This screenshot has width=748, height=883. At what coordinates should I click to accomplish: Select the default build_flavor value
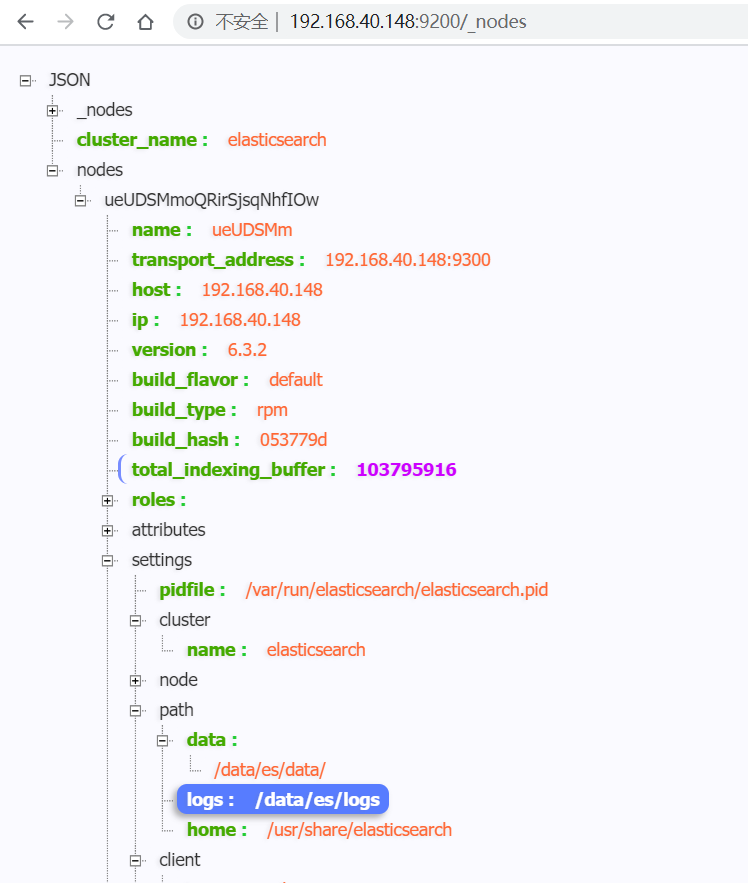[295, 380]
